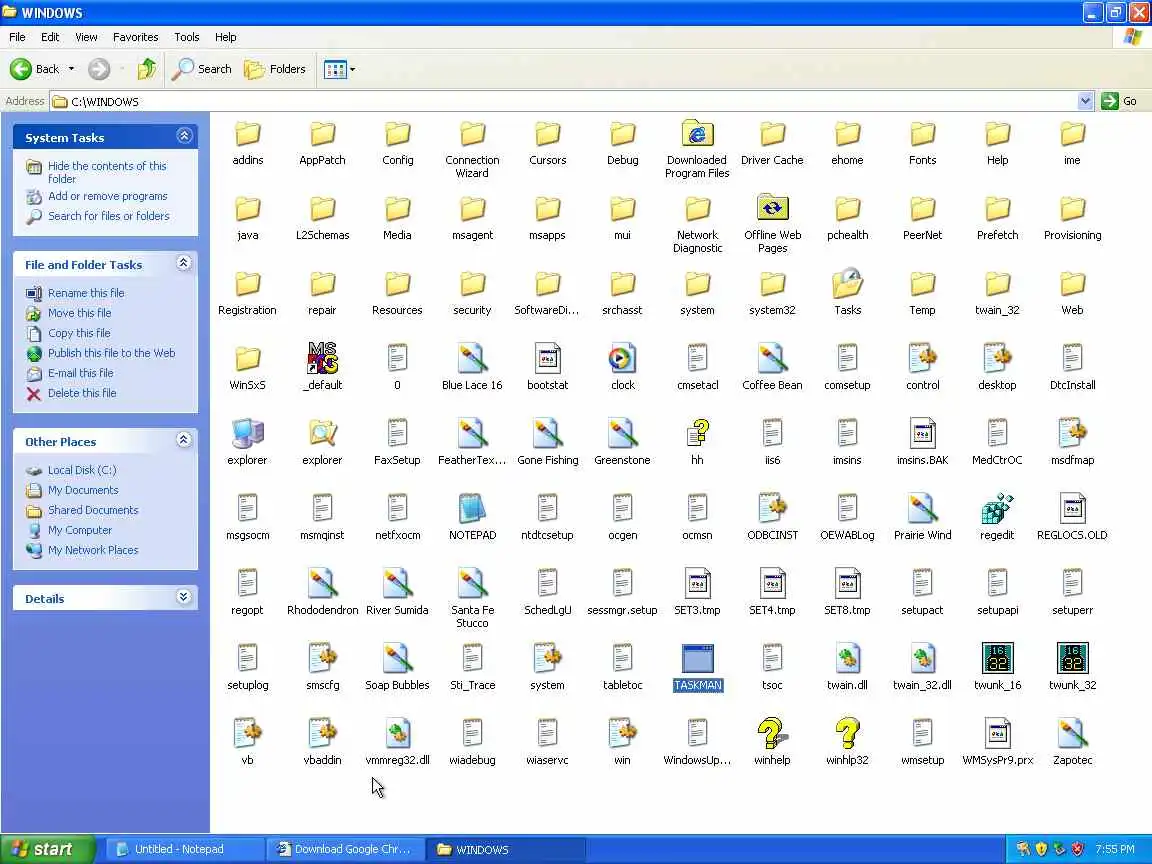Toggle the Folders pane button
The width and height of the screenshot is (1152, 864).
(275, 69)
